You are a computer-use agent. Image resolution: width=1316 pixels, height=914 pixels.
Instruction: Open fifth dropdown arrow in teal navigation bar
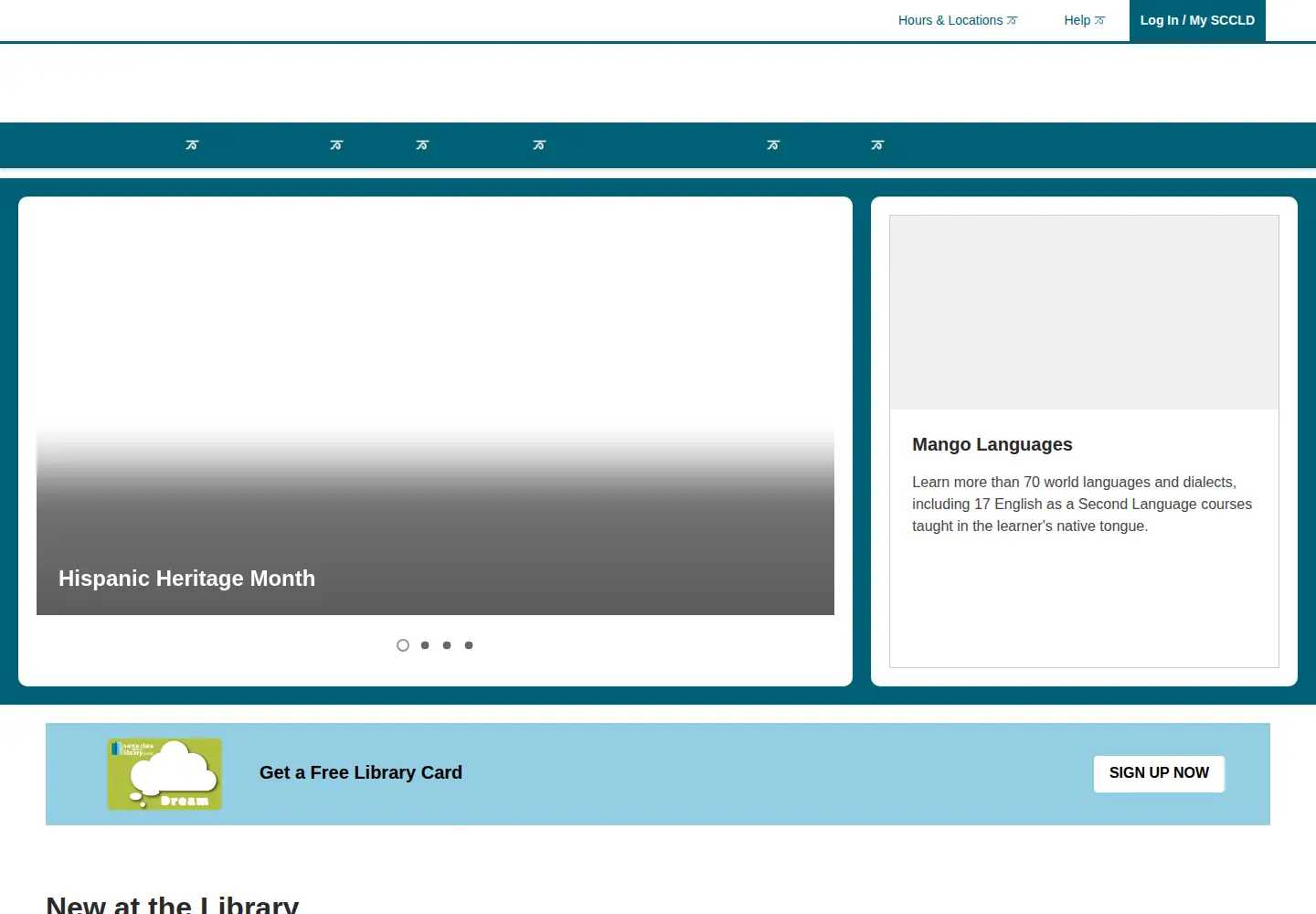pos(773,145)
